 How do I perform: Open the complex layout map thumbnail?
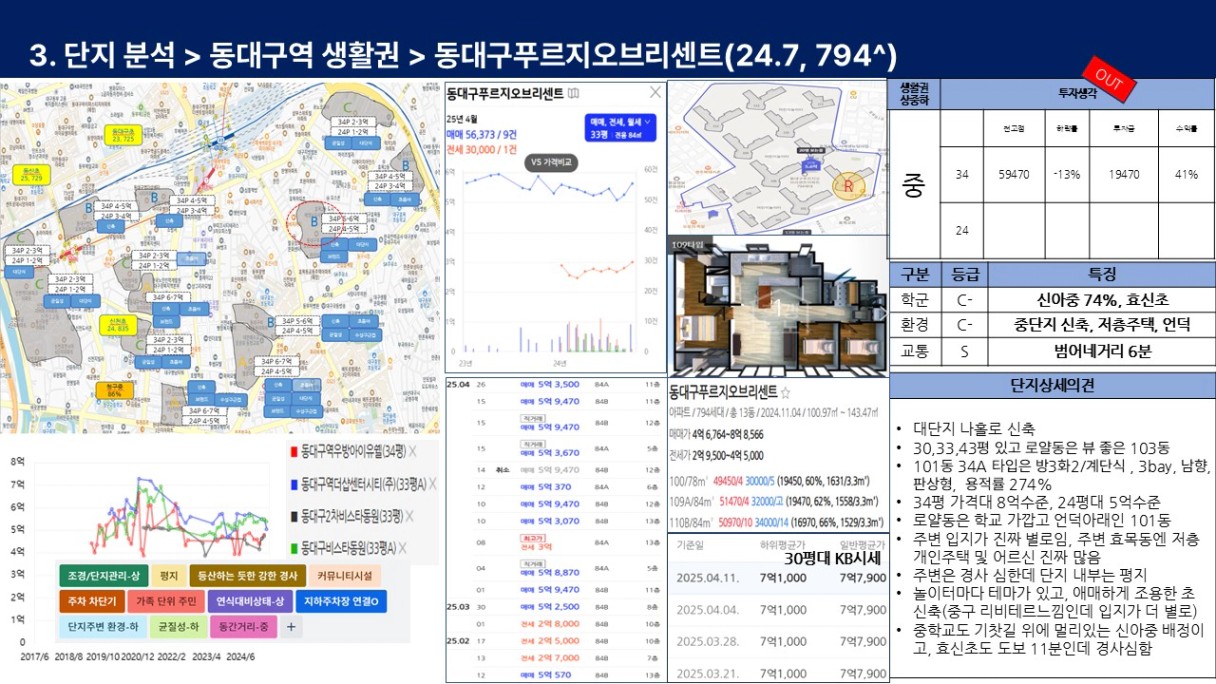click(x=776, y=158)
